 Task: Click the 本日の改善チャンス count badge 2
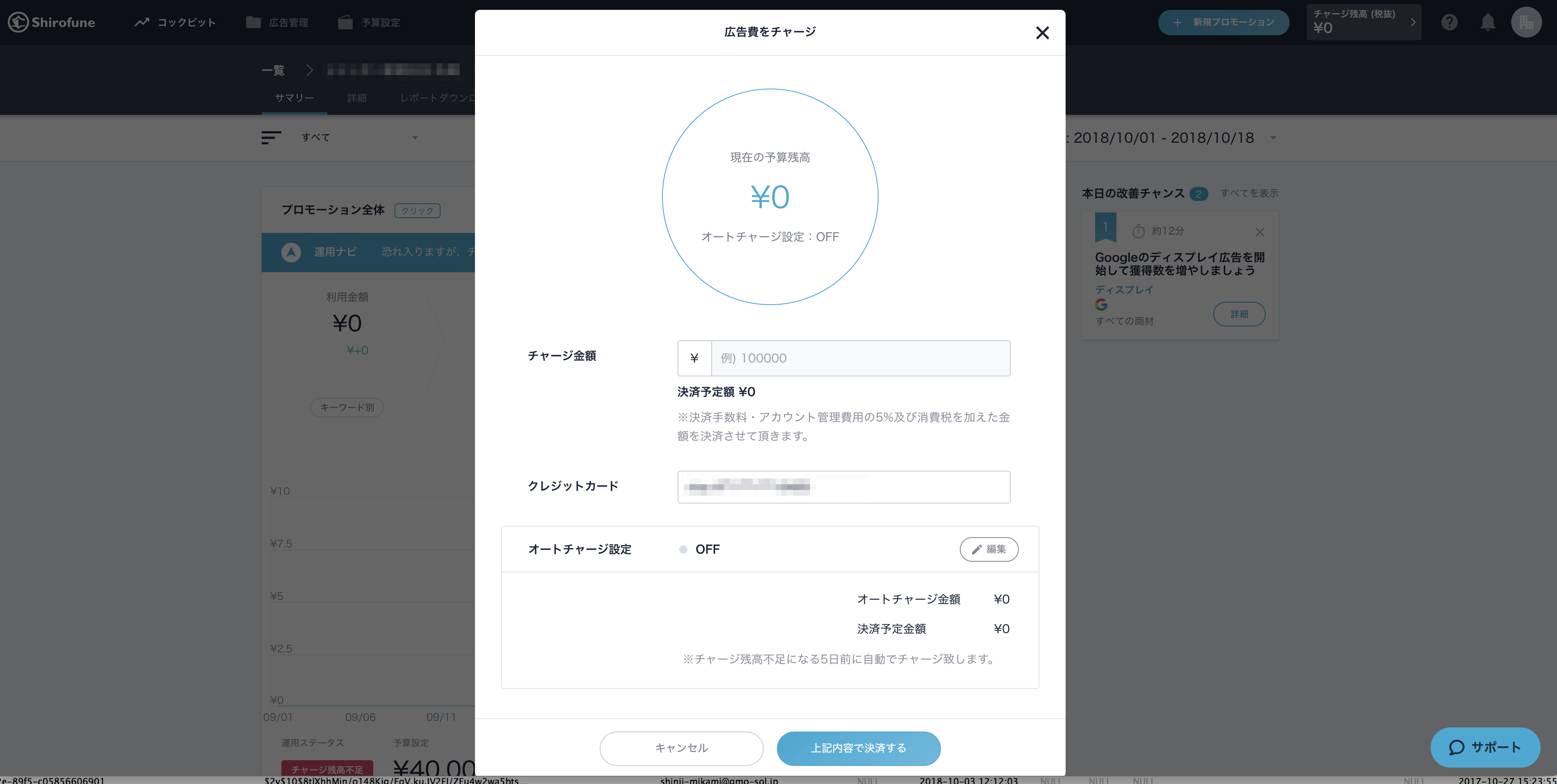1199,194
